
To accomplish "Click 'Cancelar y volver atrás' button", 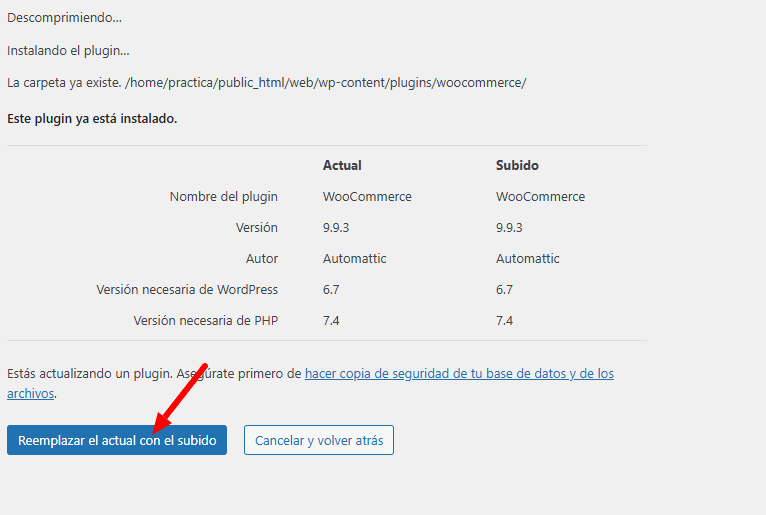I will [x=319, y=440].
